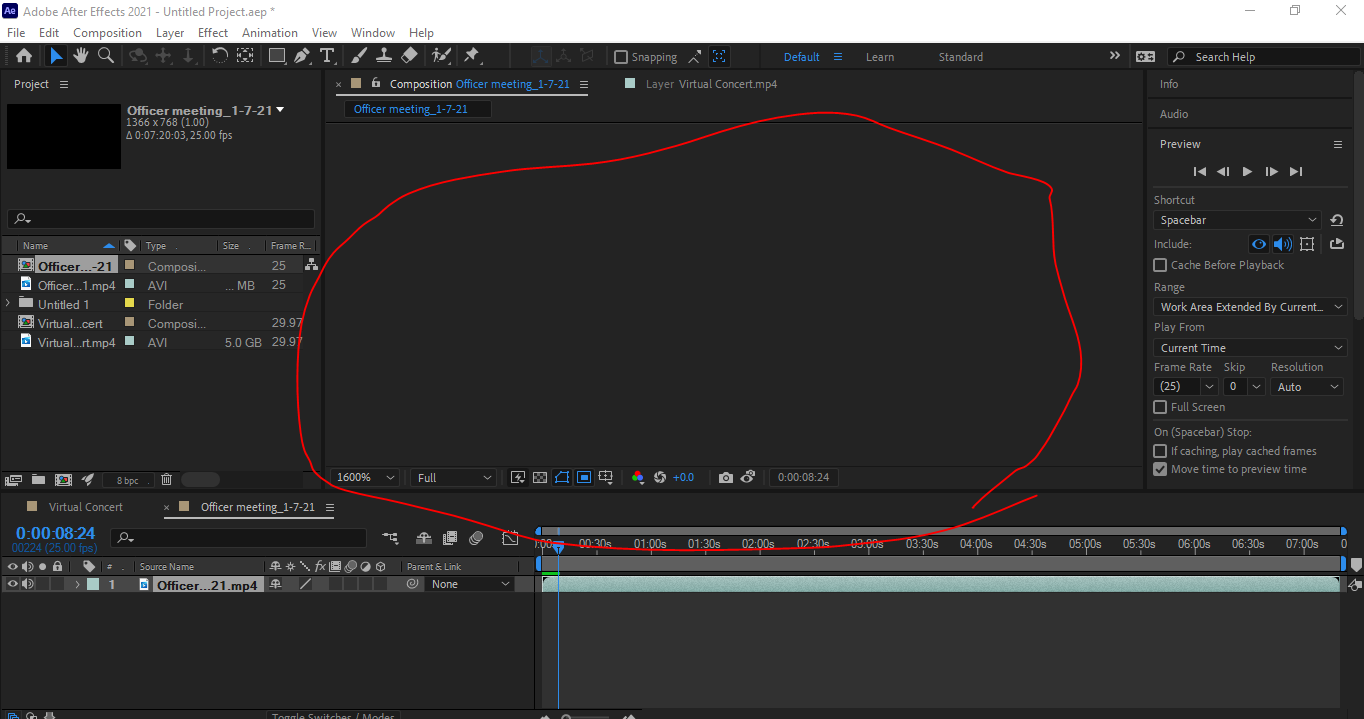The height and width of the screenshot is (719, 1364).
Task: Select the Pen tool
Action: (x=302, y=56)
